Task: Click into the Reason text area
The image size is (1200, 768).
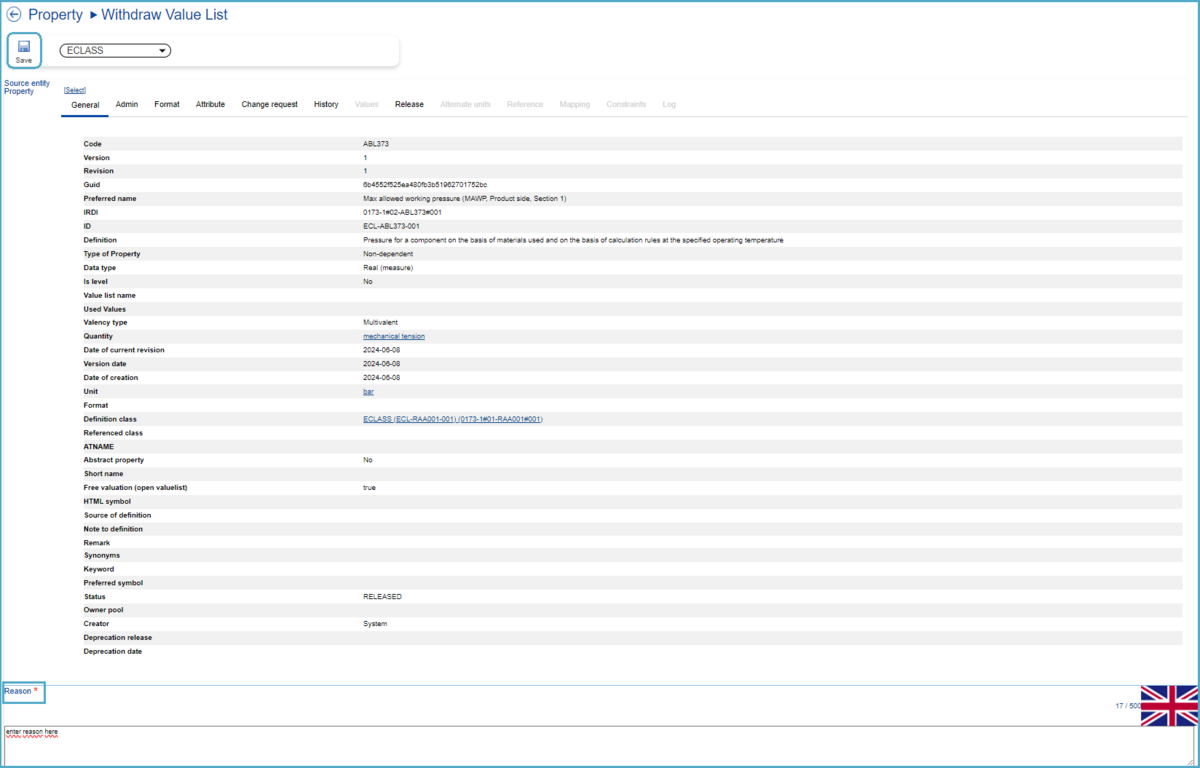Action: pos(600,745)
